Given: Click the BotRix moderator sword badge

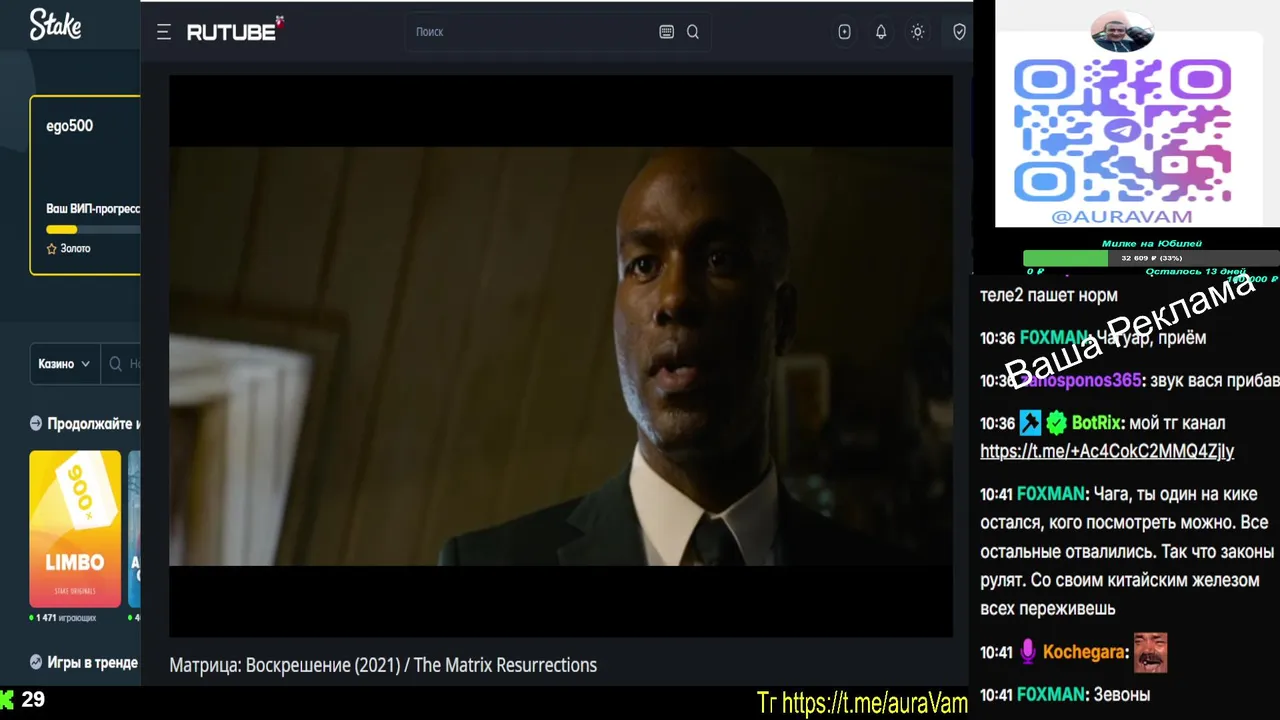Looking at the screenshot, I should point(1030,423).
